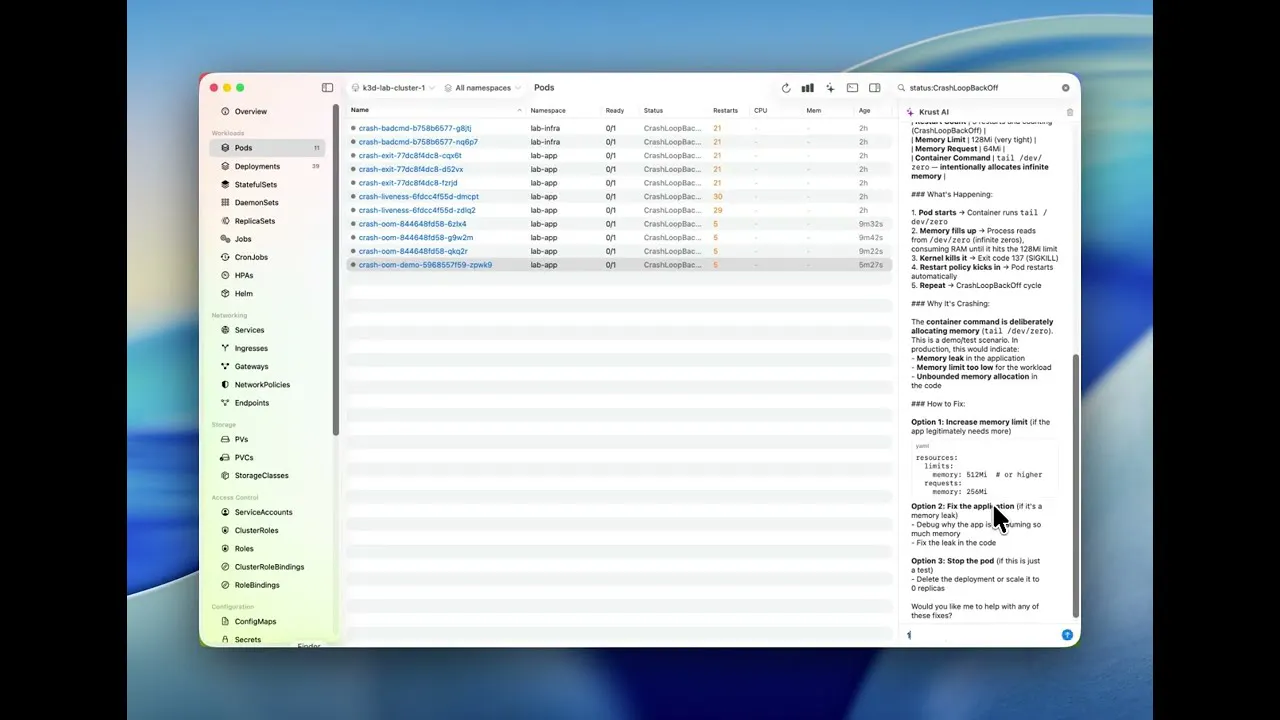The width and height of the screenshot is (1280, 720).
Task: Open pod crash-liveness-6fdcc4f55d-dmcpt
Action: [x=418, y=197]
